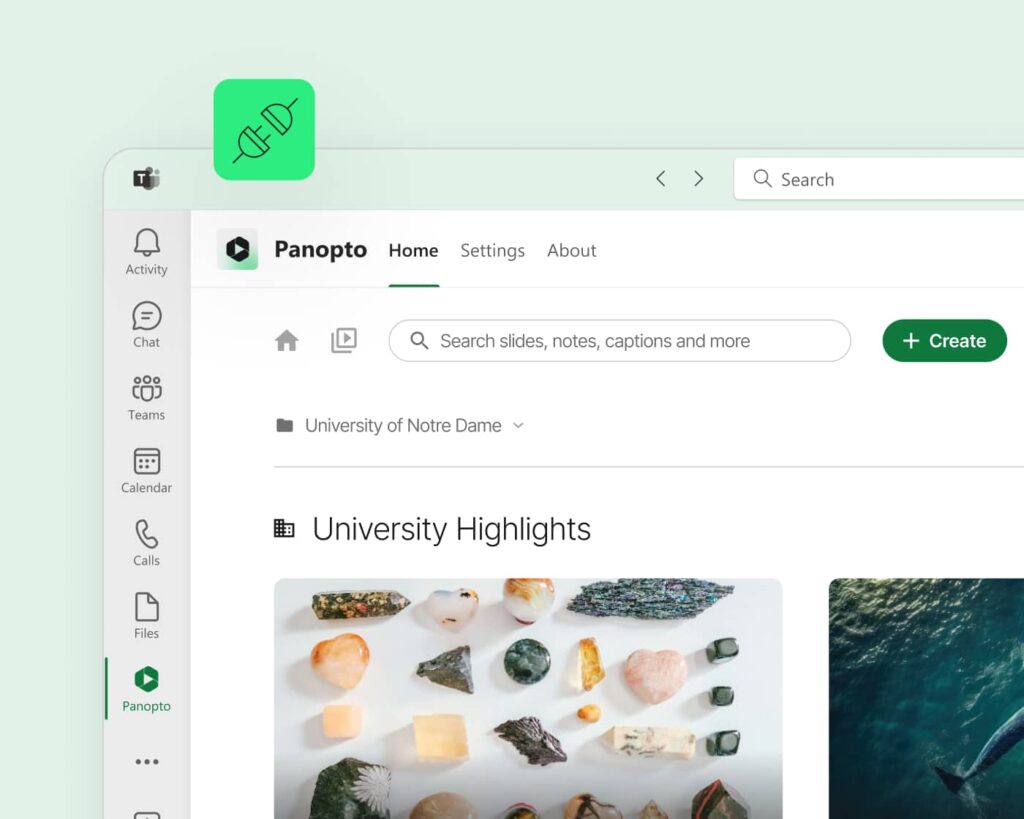The image size is (1024, 819).
Task: Show more apps via the ellipsis menu
Action: [x=145, y=762]
